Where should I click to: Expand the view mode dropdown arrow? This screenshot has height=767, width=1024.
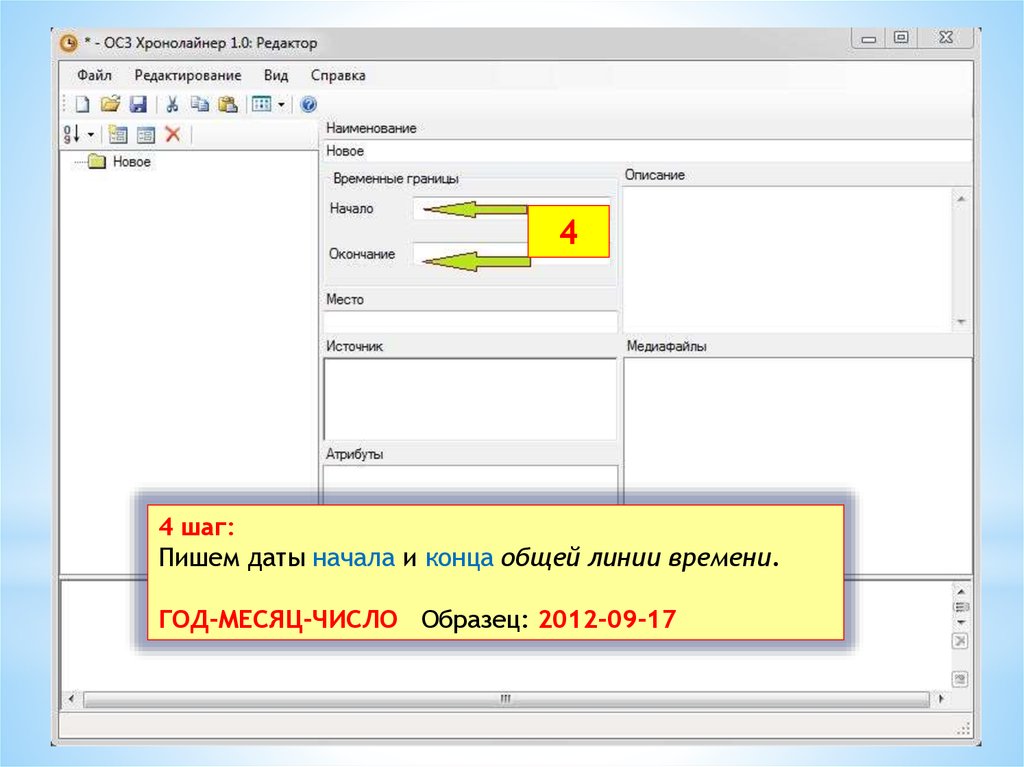point(281,104)
